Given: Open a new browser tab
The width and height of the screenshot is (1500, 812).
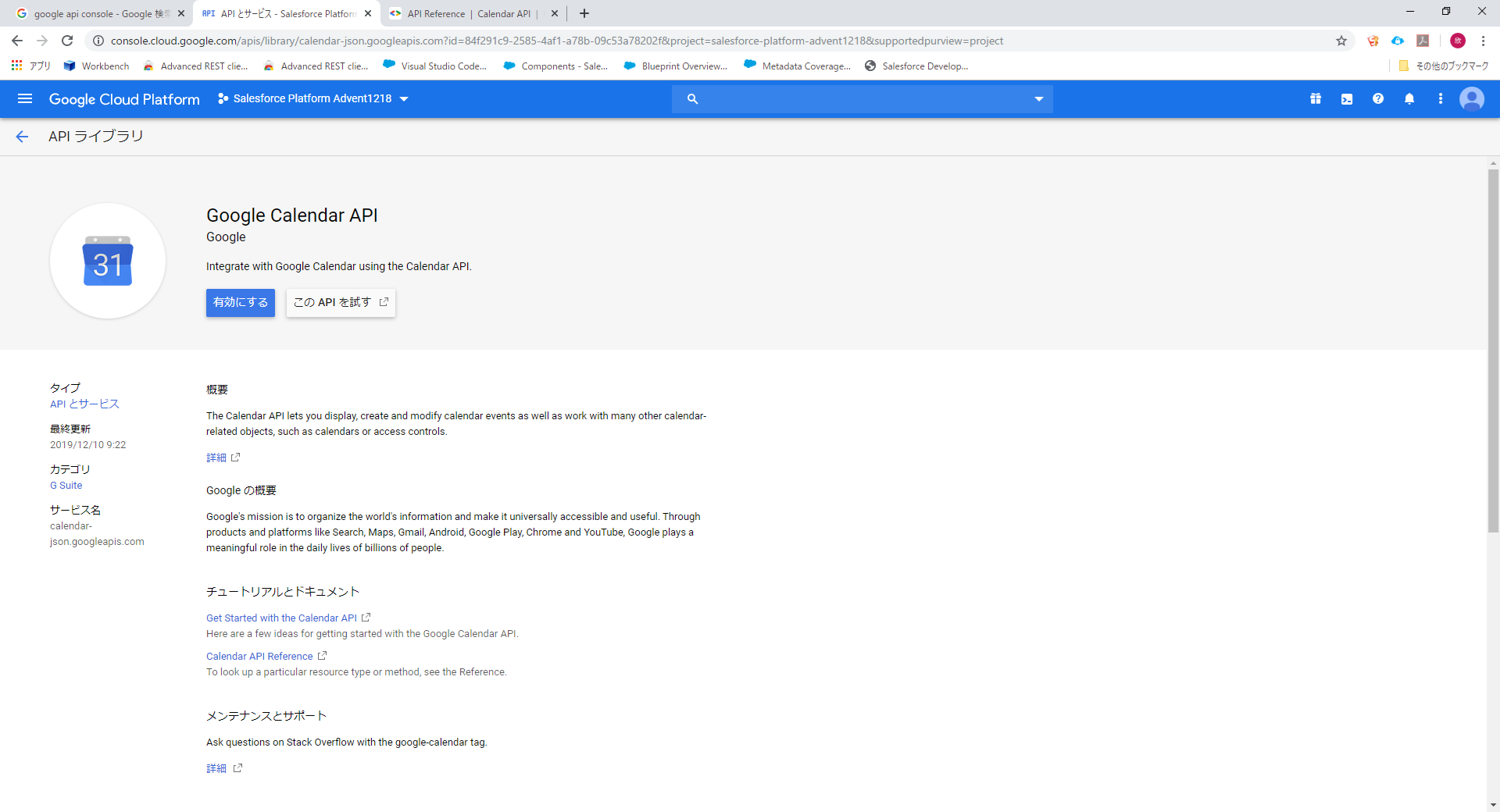Looking at the screenshot, I should click(584, 13).
